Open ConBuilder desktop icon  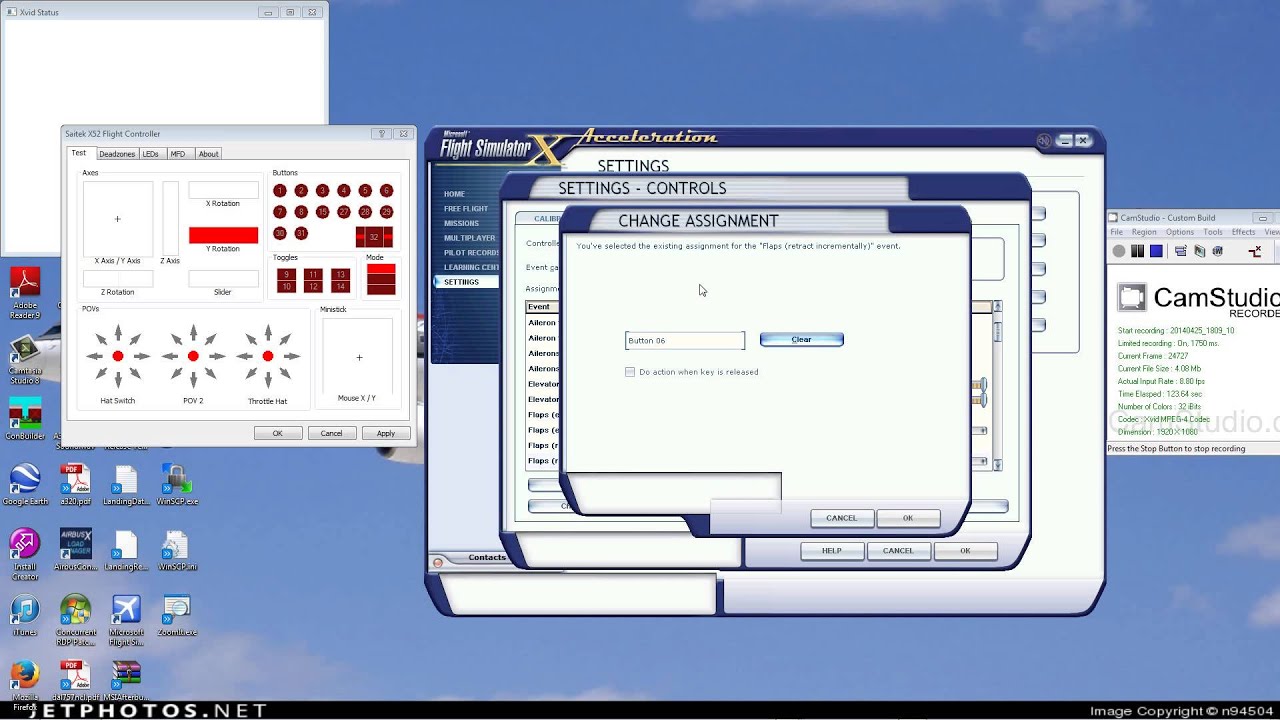pos(25,420)
